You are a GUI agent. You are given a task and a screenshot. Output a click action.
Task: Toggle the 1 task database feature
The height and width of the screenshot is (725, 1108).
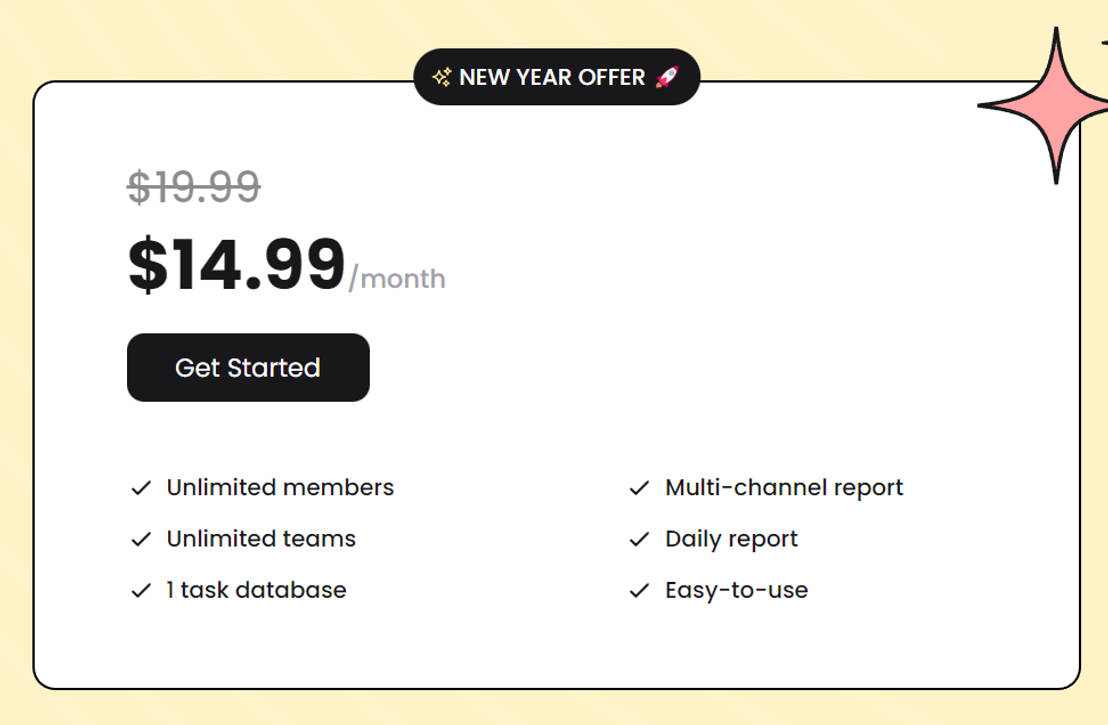point(255,590)
